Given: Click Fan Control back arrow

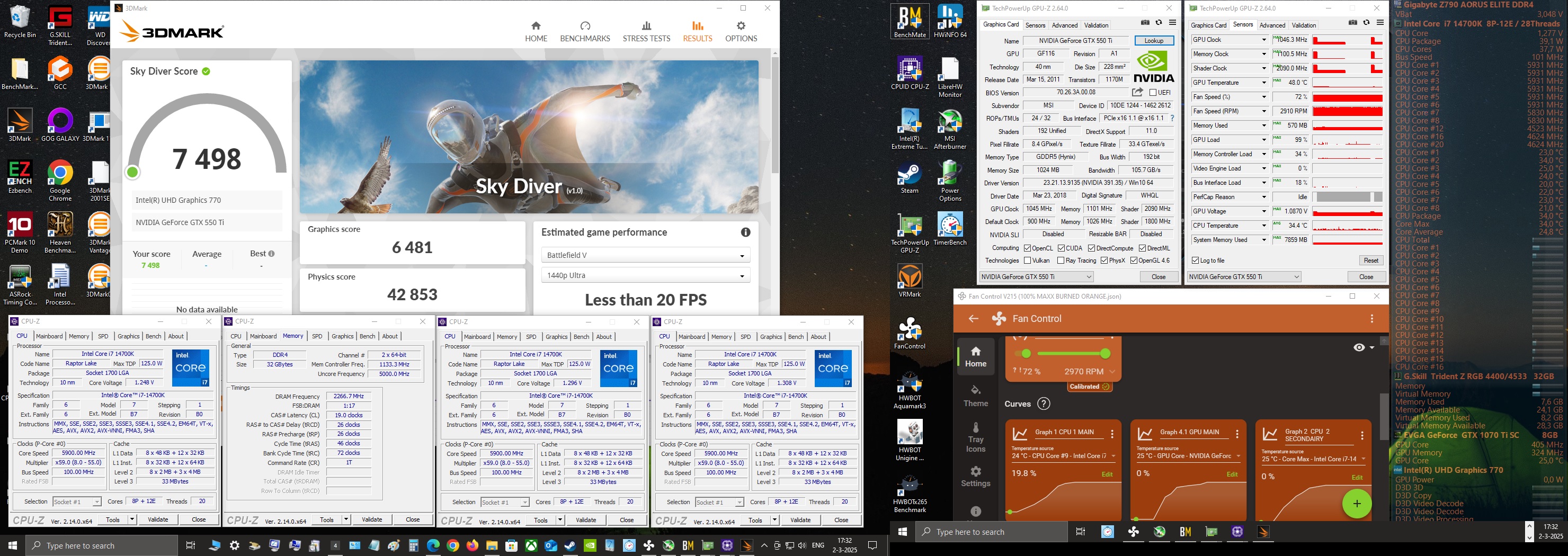Looking at the screenshot, I should (x=973, y=319).
